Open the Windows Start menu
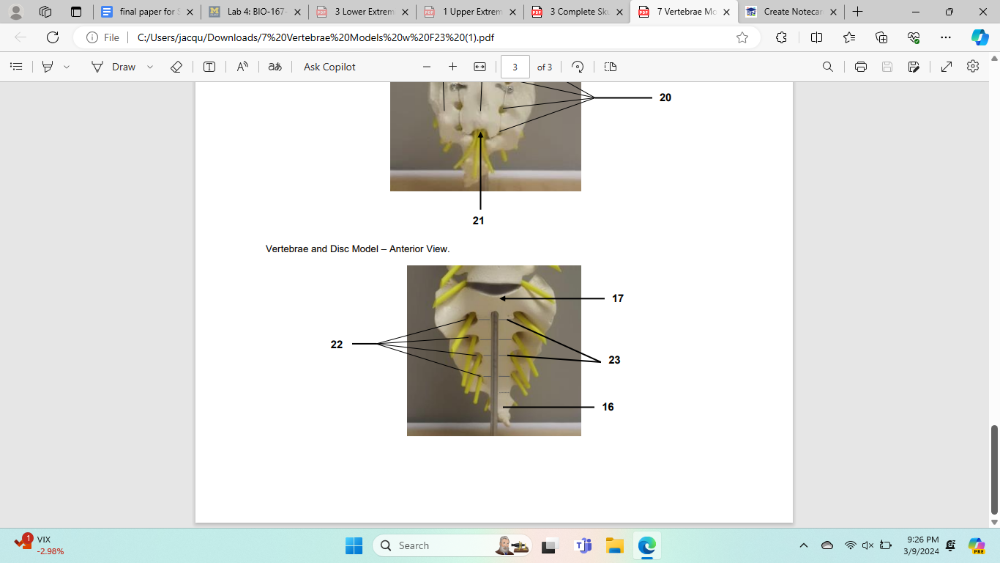 354,545
